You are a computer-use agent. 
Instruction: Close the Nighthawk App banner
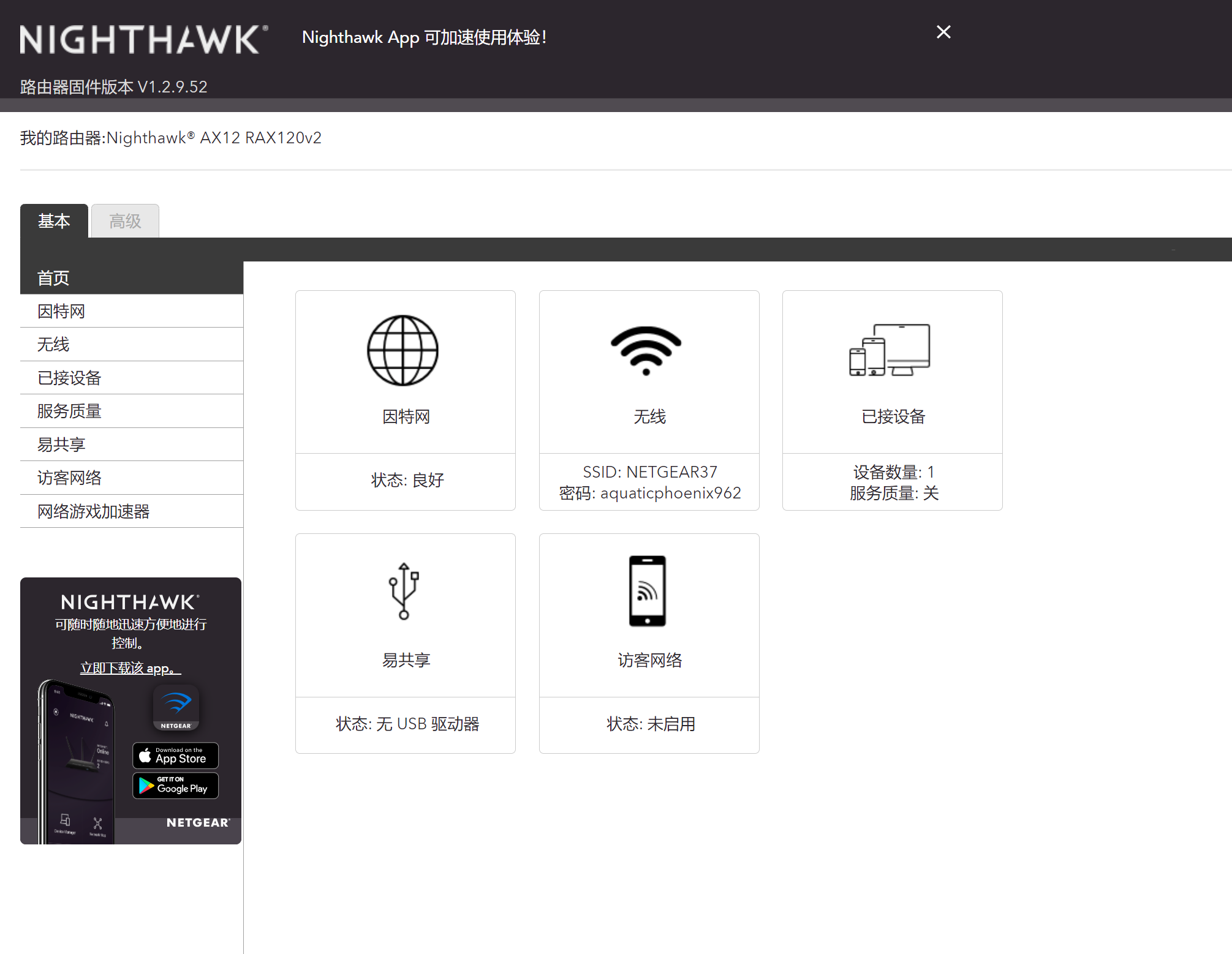pos(943,32)
